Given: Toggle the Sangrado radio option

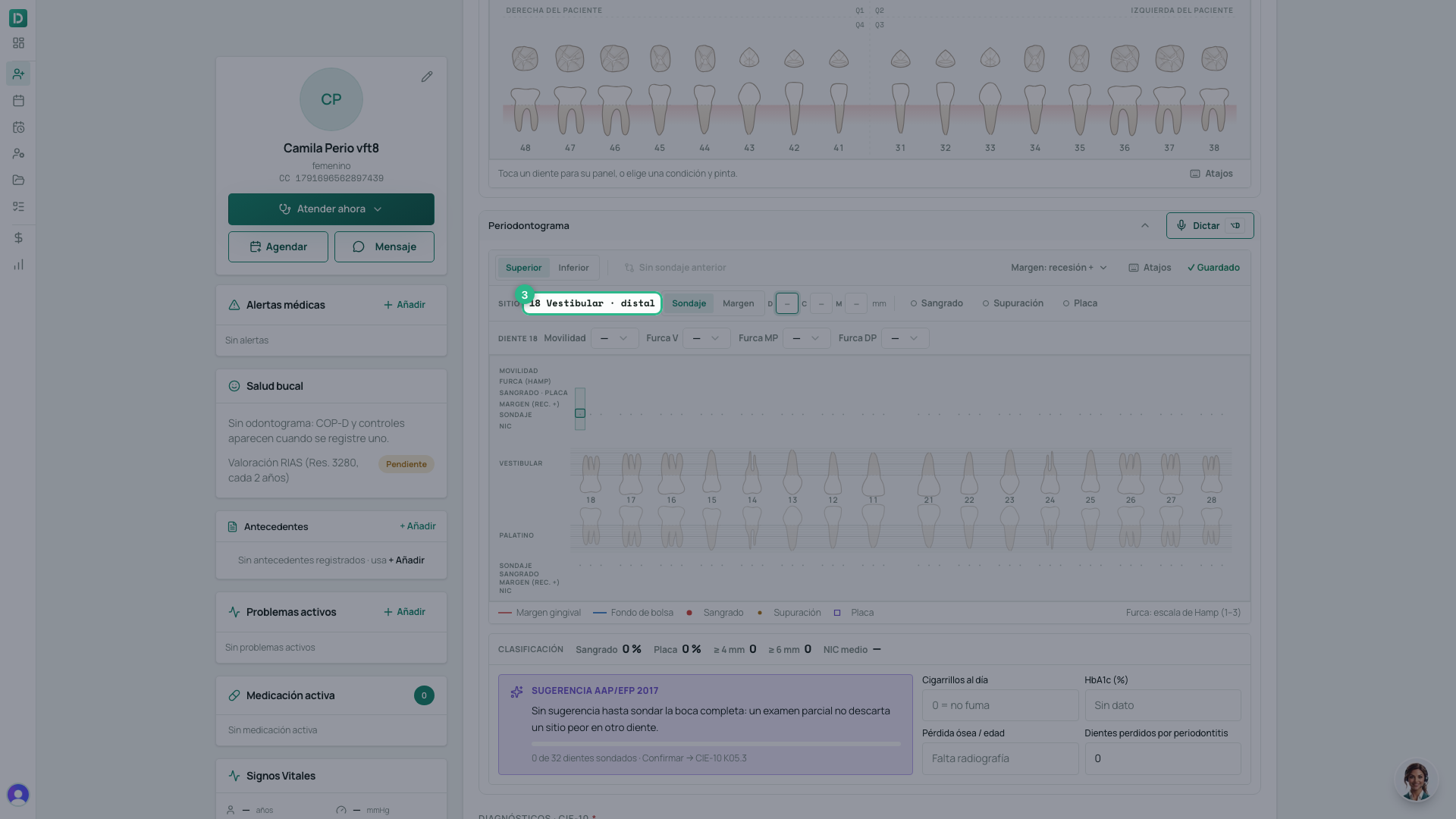Looking at the screenshot, I should (937, 303).
